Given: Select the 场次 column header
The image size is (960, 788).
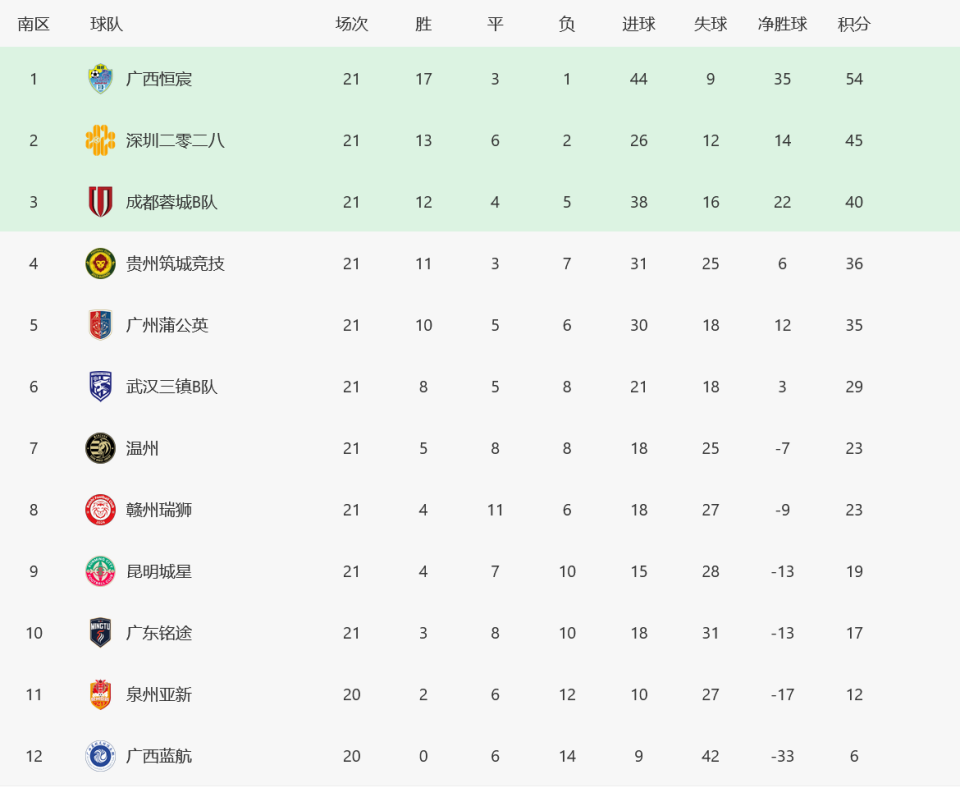Looking at the screenshot, I should click(x=351, y=24).
